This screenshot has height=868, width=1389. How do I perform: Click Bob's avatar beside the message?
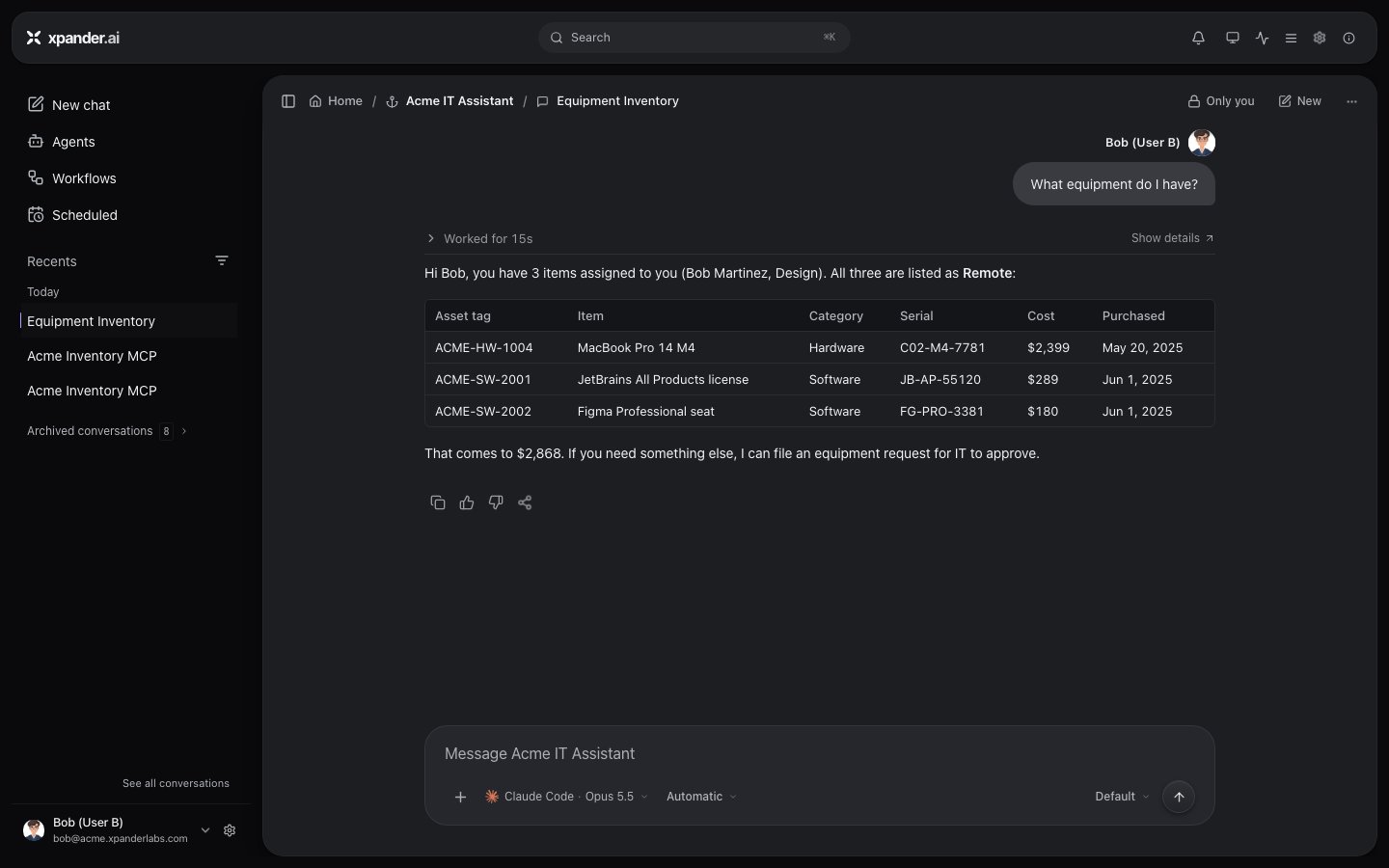pyautogui.click(x=1202, y=143)
